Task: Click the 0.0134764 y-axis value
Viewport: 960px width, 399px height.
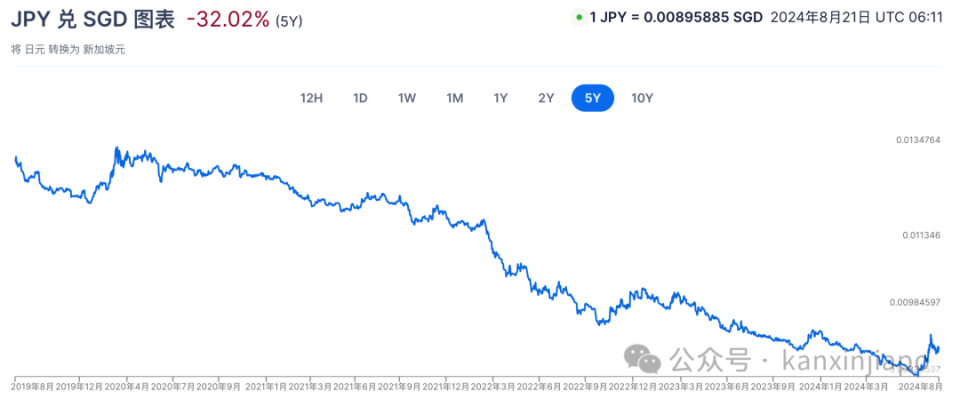Action: 918,140
